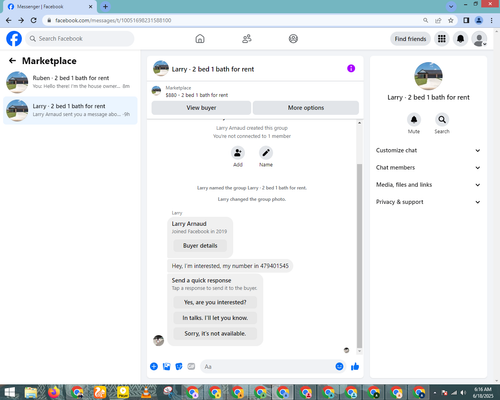Open the Chrome three-dot menu
This screenshot has width=500, height=400.
click(491, 20)
